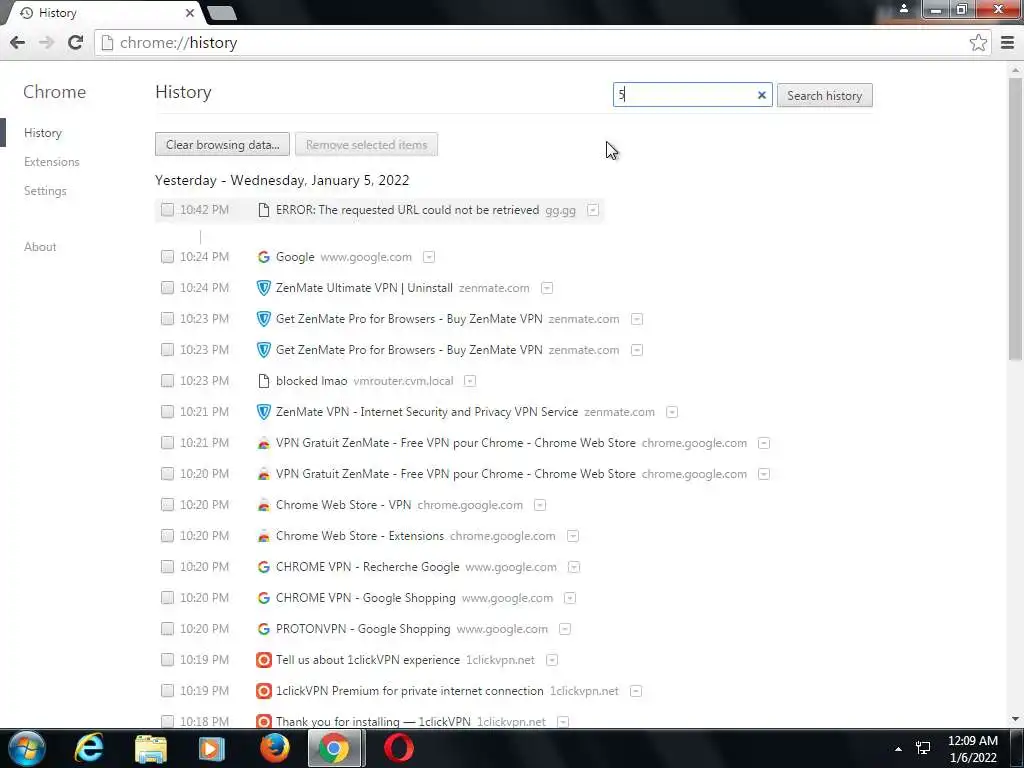Click the Google icon on CHROME VPN - Recherche Google
The width and height of the screenshot is (1024, 768).
coord(263,567)
